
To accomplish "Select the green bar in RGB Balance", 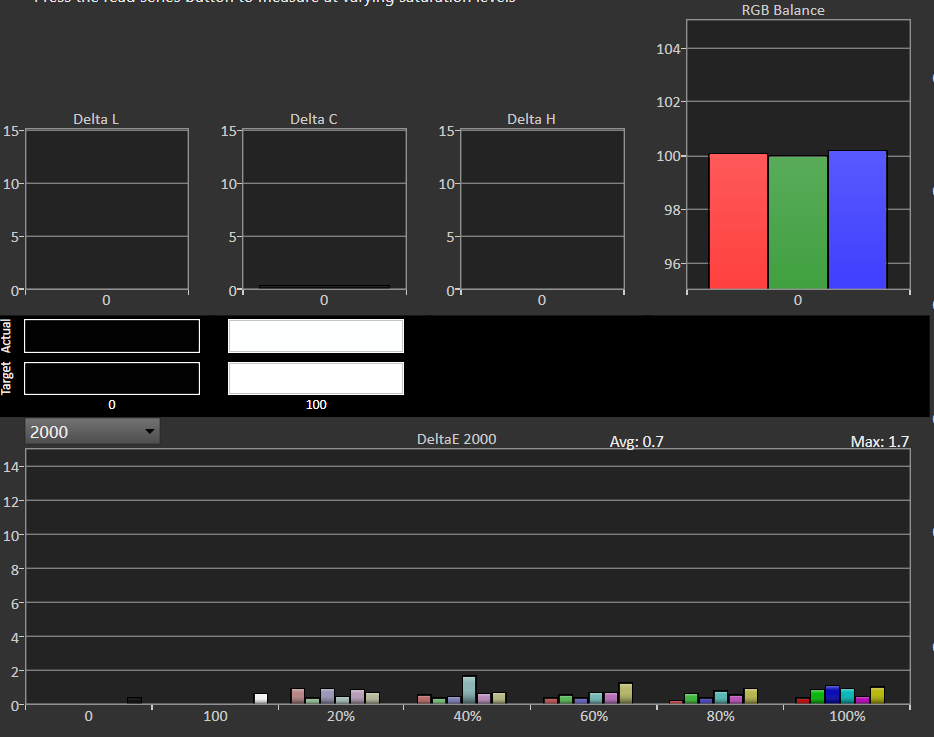I will tap(798, 222).
